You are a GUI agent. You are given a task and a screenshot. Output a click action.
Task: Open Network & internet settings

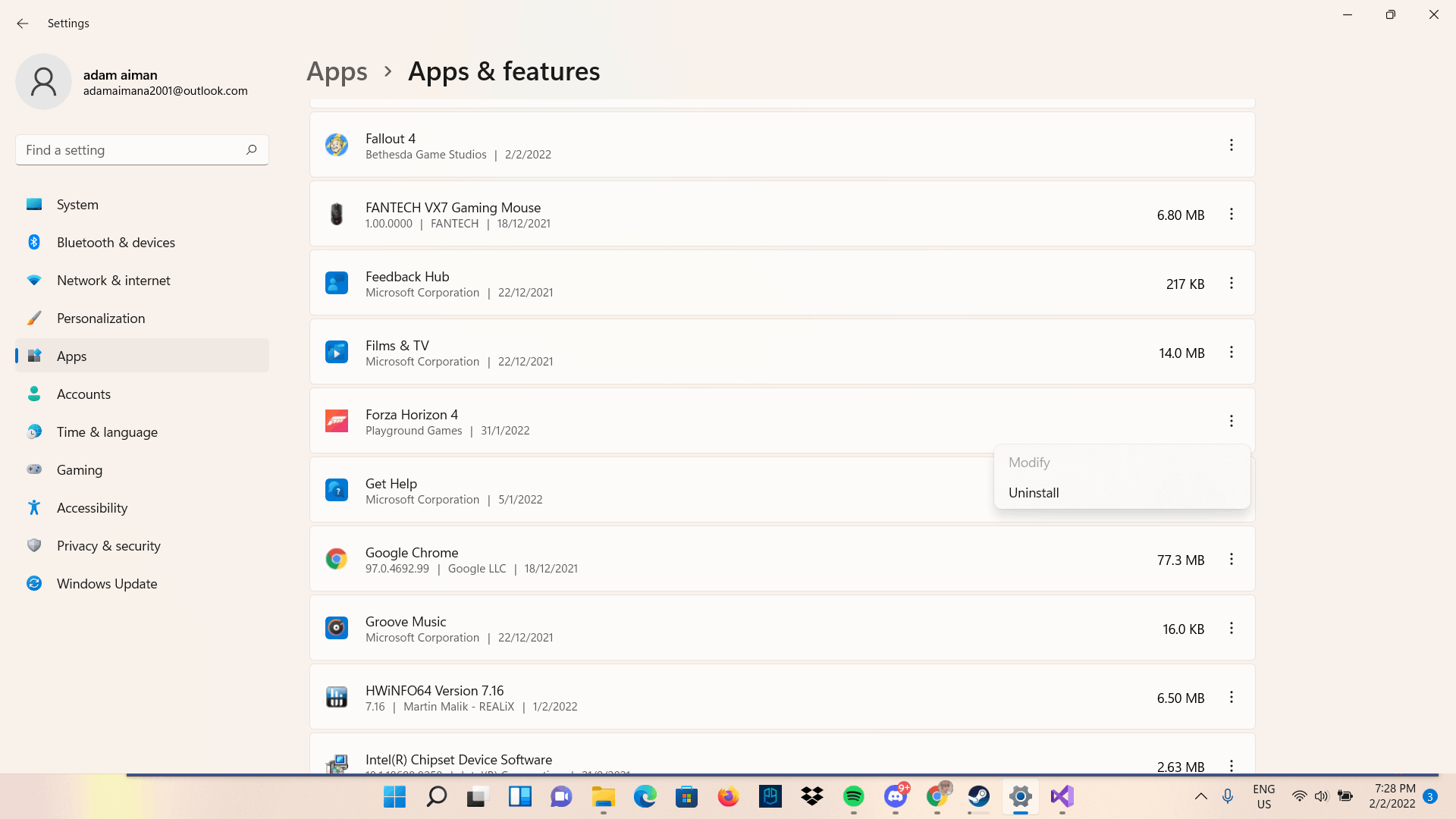142,281
